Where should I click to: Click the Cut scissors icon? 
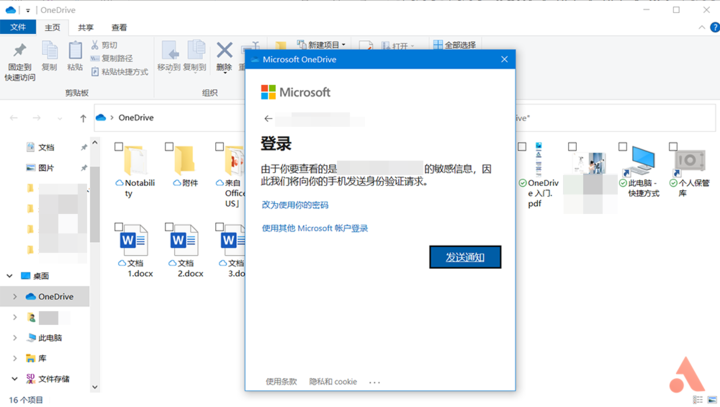95,45
